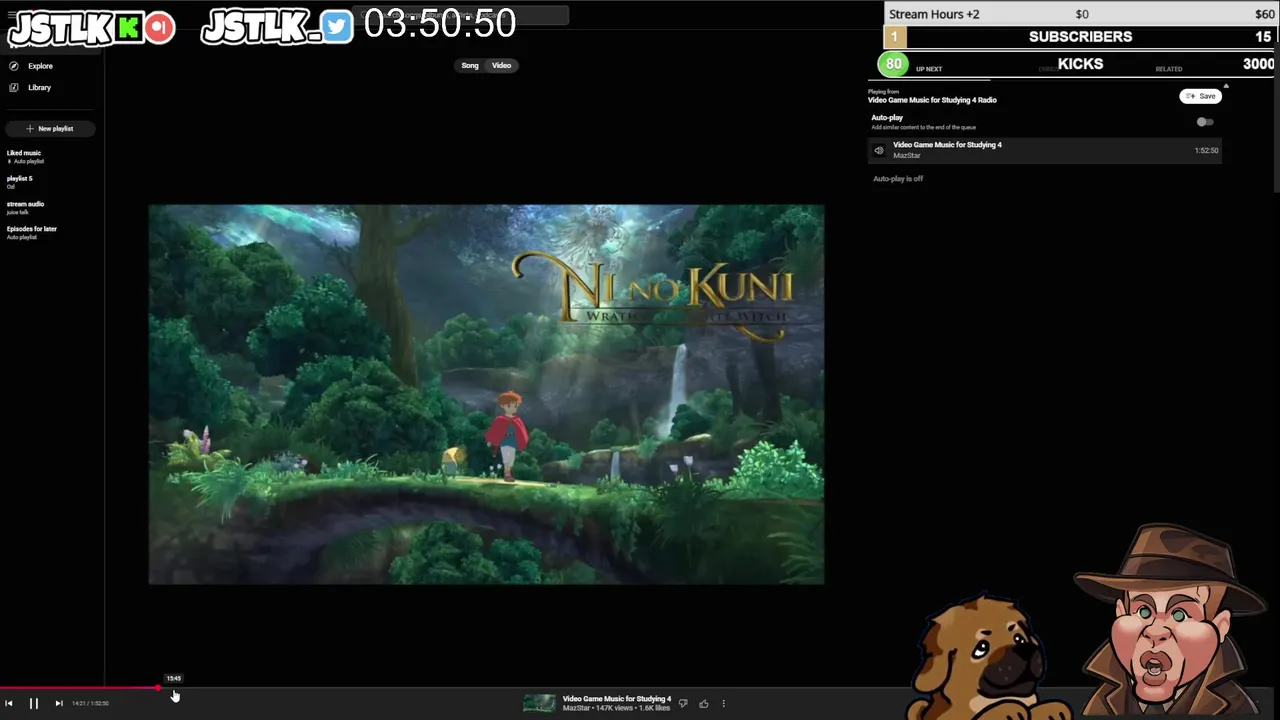This screenshot has width=1280, height=720.
Task: Click the now-playing speaker icon in queue
Action: 879,150
